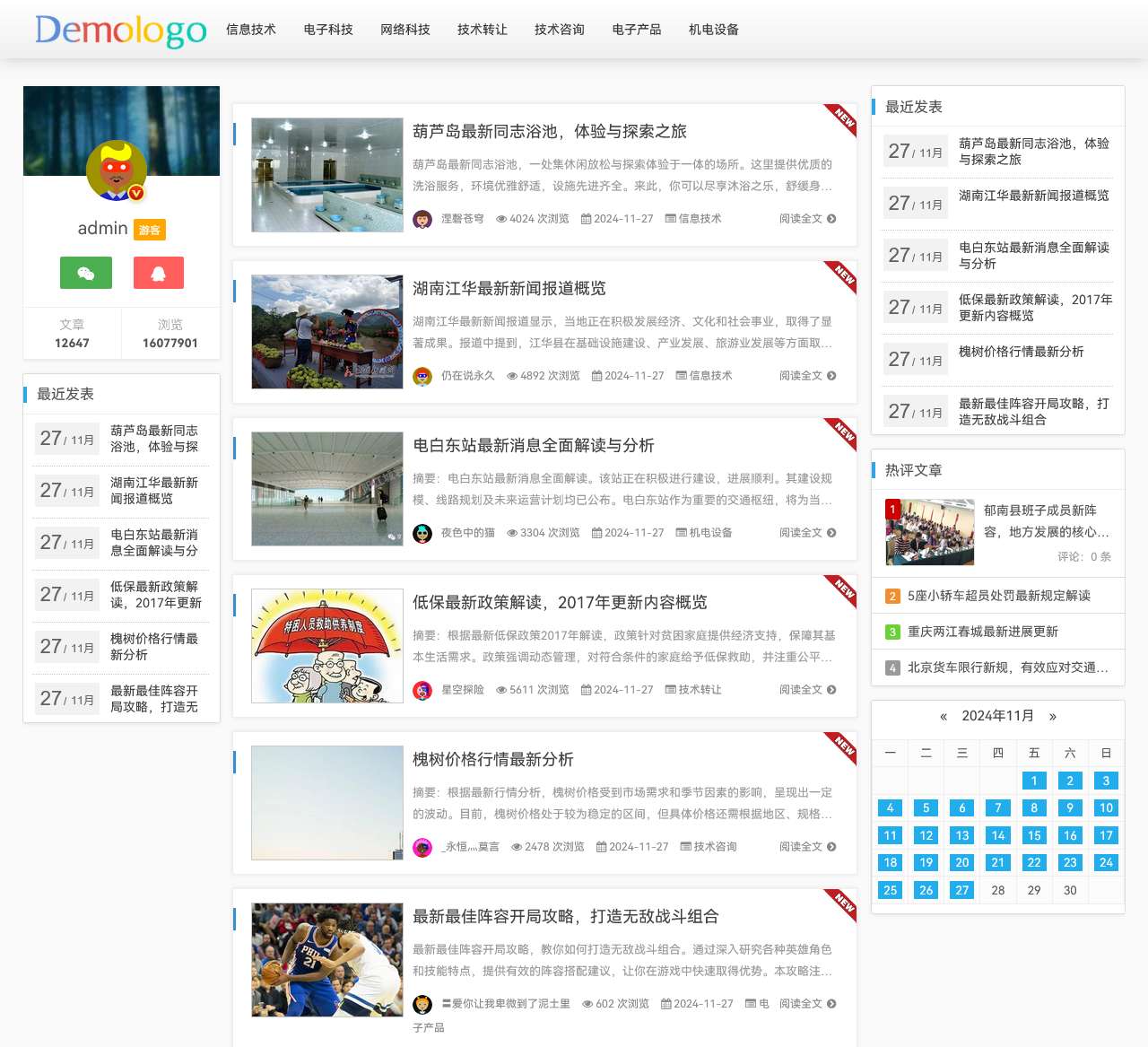
Task: Click the Demologo site logo
Action: coord(121,31)
